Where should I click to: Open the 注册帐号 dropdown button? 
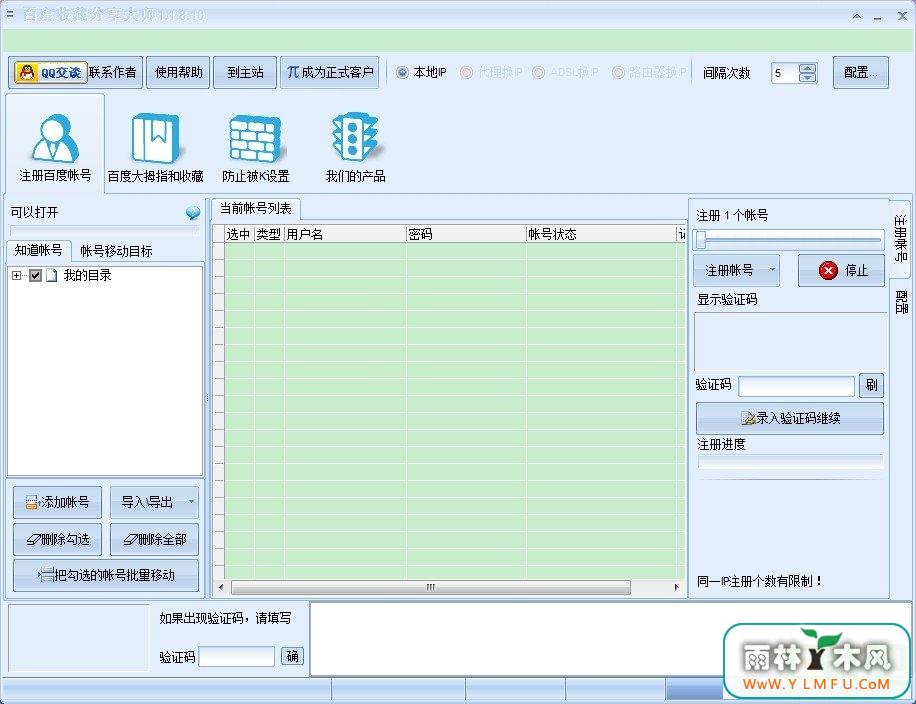click(x=736, y=270)
